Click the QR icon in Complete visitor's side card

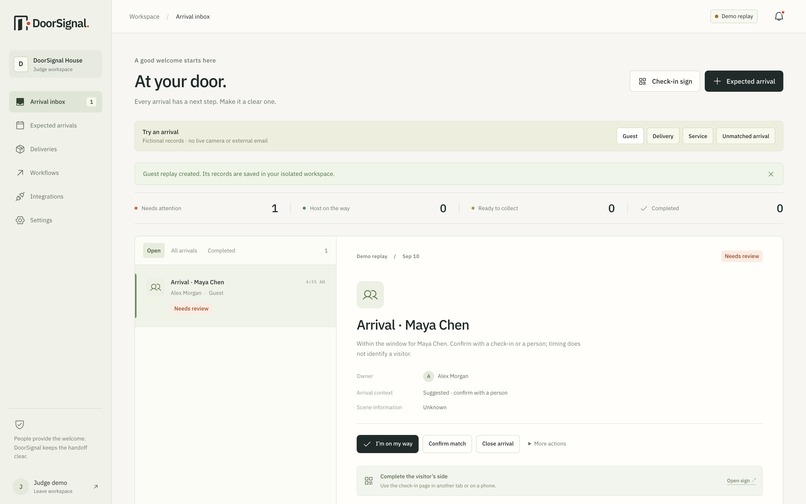(x=369, y=481)
